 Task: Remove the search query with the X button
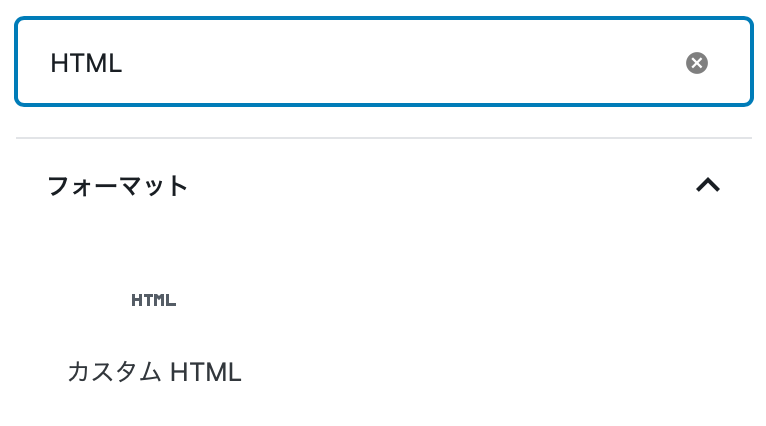pyautogui.click(x=697, y=63)
